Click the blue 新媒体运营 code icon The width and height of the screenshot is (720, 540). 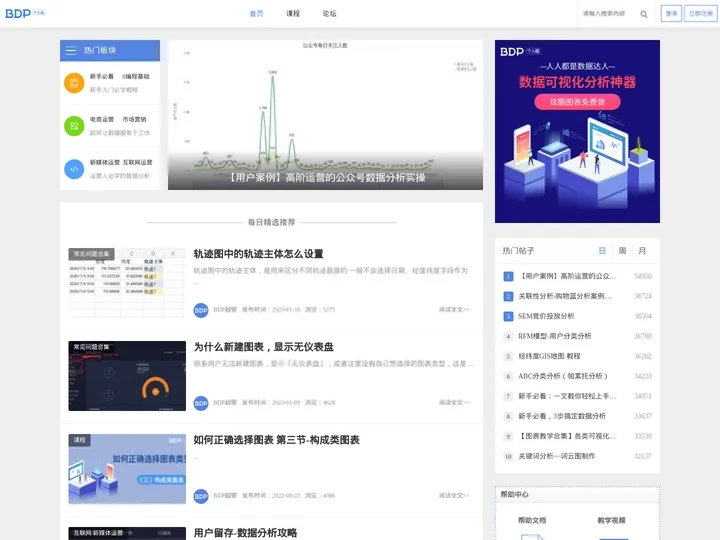click(74, 169)
